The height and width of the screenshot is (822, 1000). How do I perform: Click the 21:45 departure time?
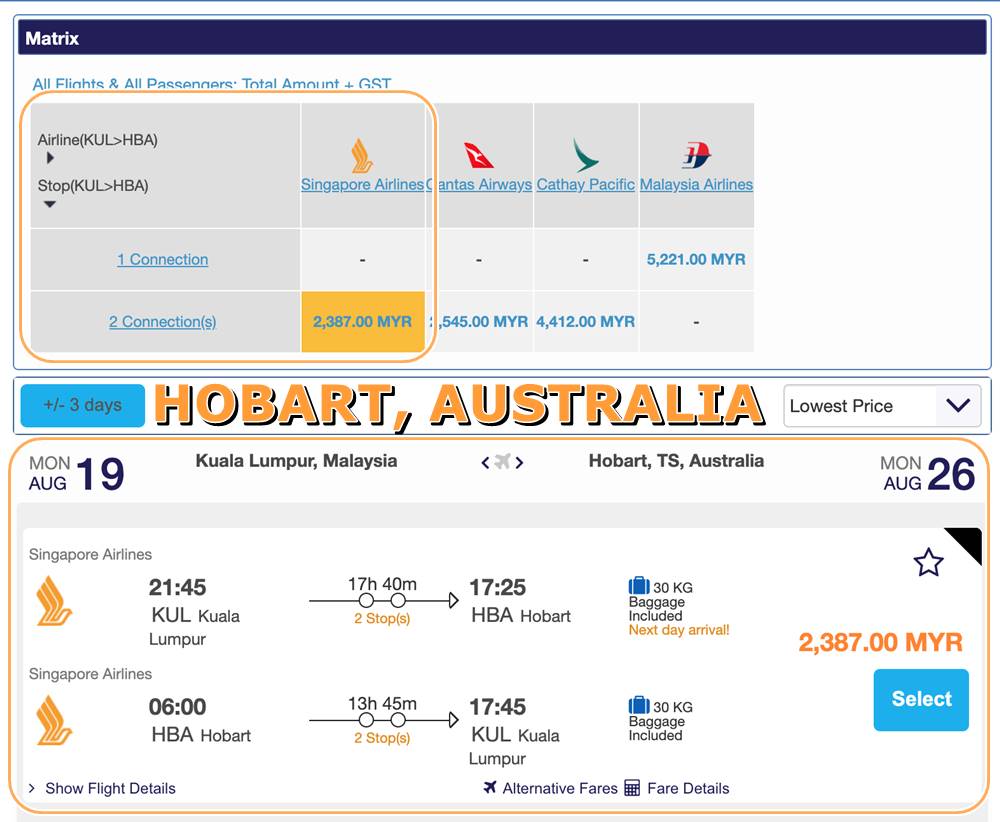177,587
